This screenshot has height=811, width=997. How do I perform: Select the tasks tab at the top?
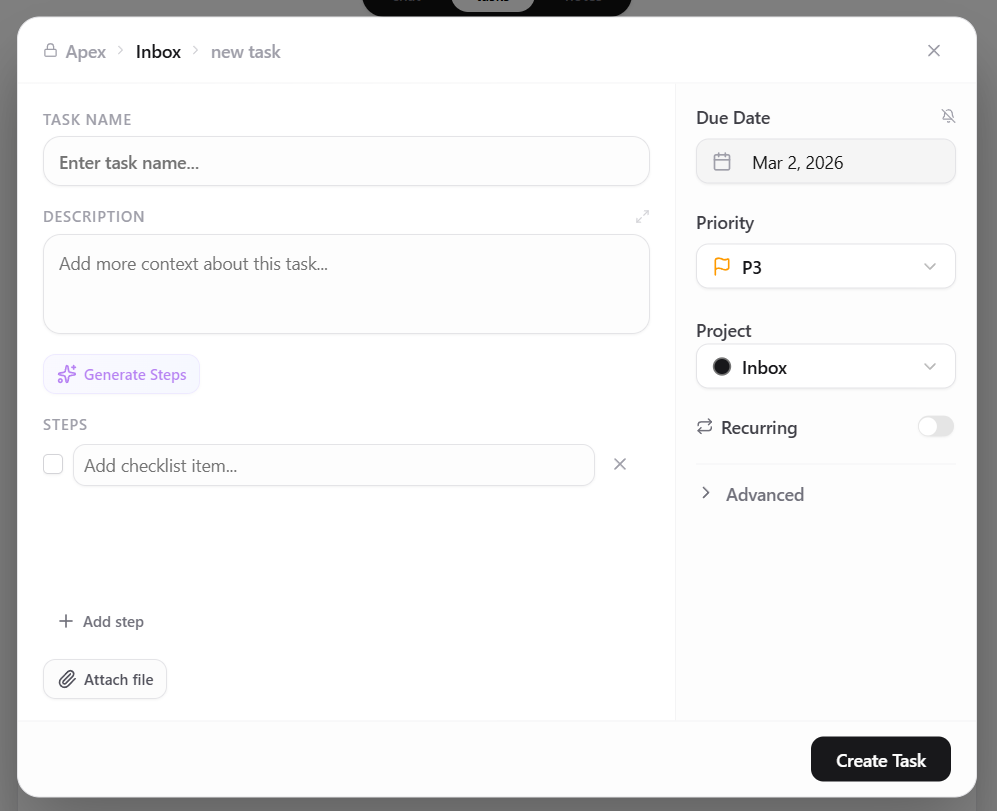(492, 5)
